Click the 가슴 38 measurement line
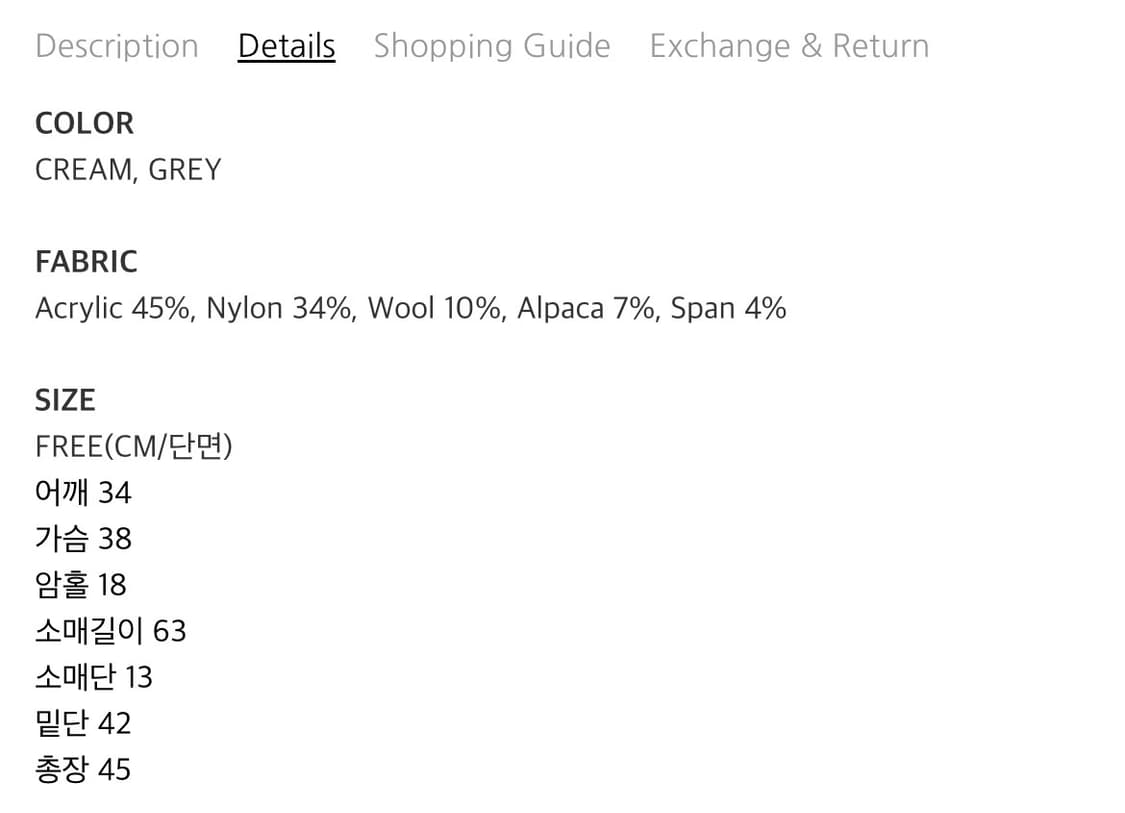Image resolution: width=1125 pixels, height=813 pixels. [x=83, y=539]
